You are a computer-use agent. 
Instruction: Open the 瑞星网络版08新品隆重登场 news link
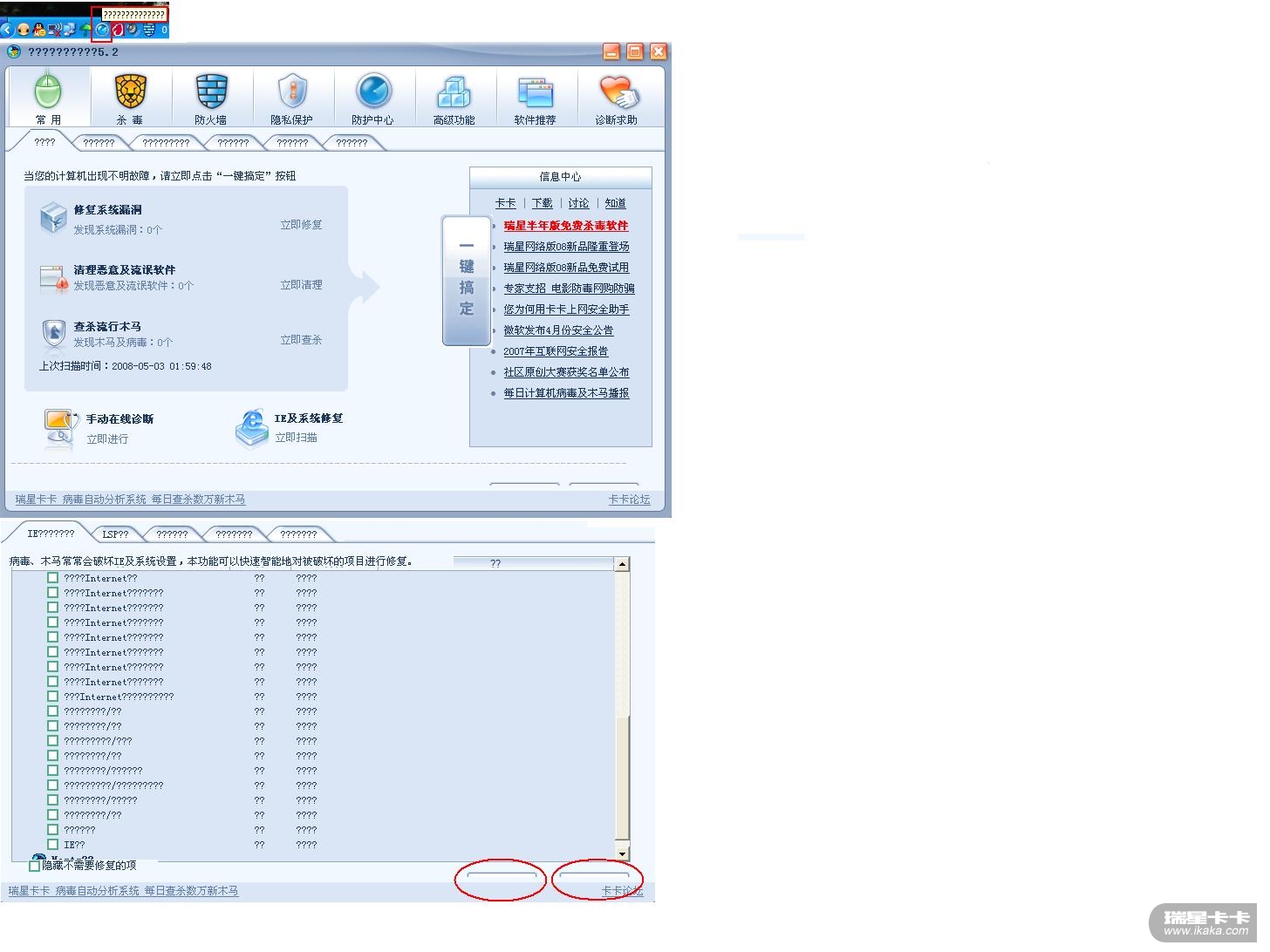(566, 247)
